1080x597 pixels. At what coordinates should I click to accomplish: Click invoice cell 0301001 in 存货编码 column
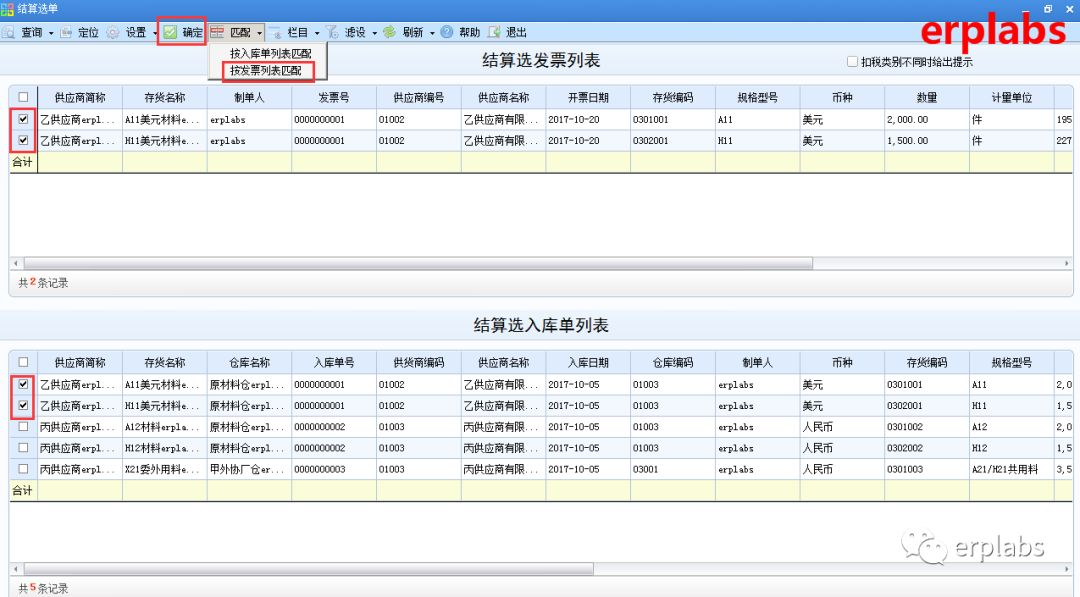pos(673,119)
